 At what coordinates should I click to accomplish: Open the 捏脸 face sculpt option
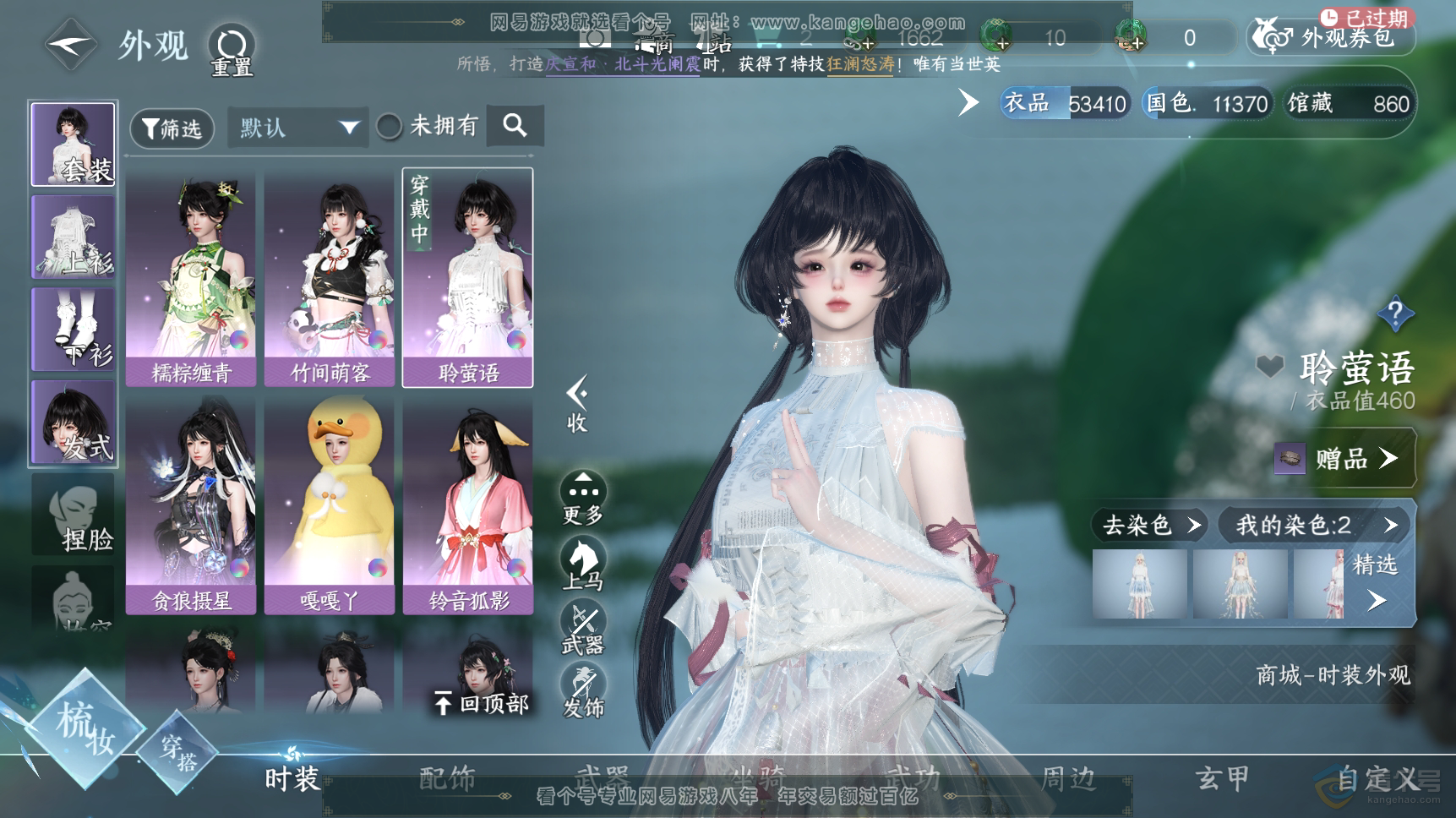74,514
